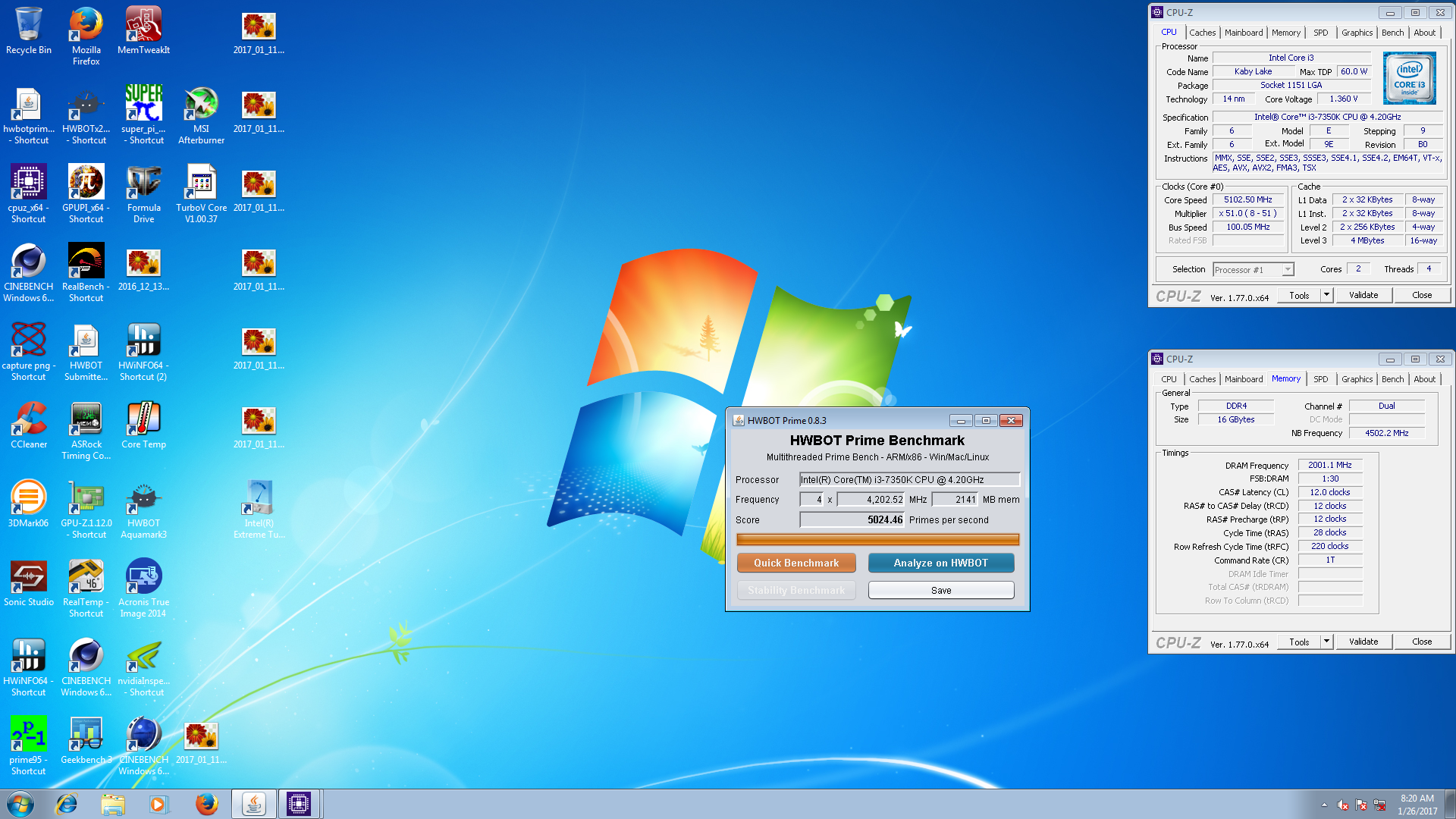Image resolution: width=1456 pixels, height=819 pixels.
Task: Click the orange benchmark progress bar
Action: pos(877,539)
